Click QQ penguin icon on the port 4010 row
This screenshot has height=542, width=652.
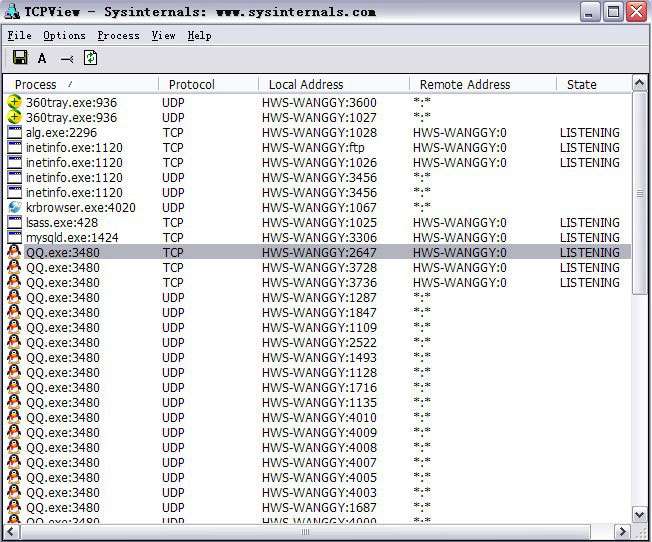tap(14, 417)
